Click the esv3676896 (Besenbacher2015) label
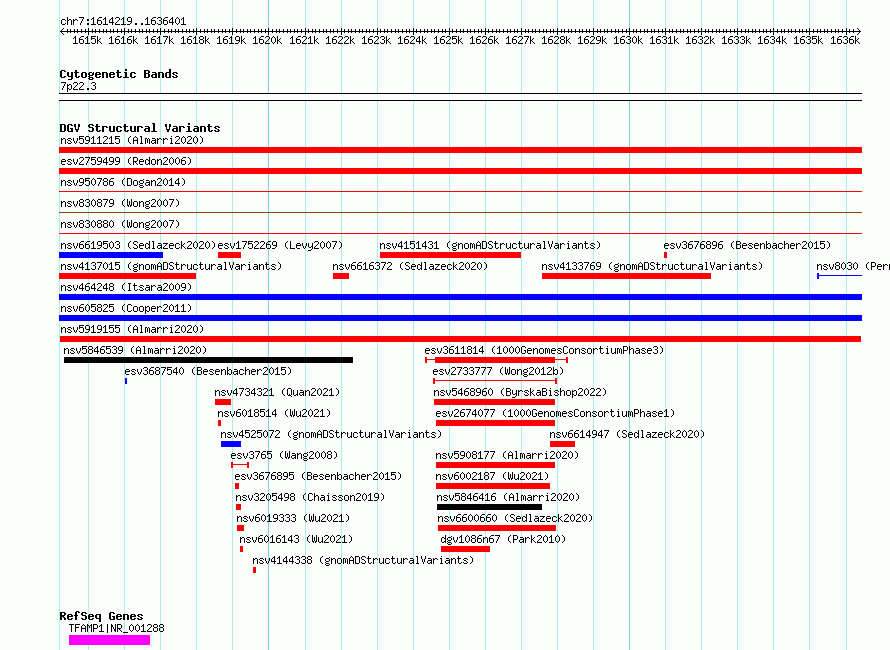890x650 pixels. tap(747, 245)
